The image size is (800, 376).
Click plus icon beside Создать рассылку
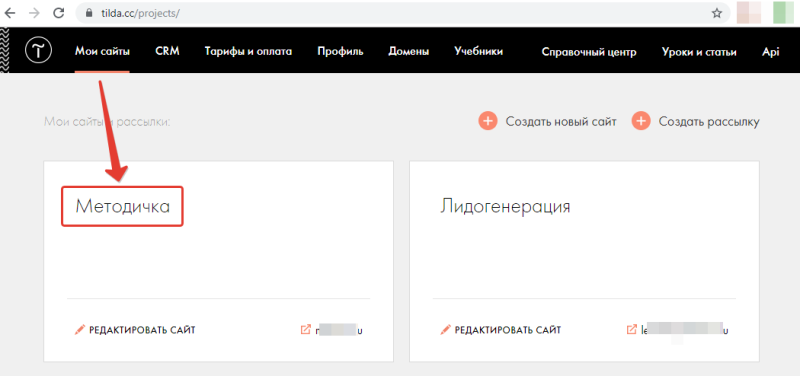(x=641, y=121)
